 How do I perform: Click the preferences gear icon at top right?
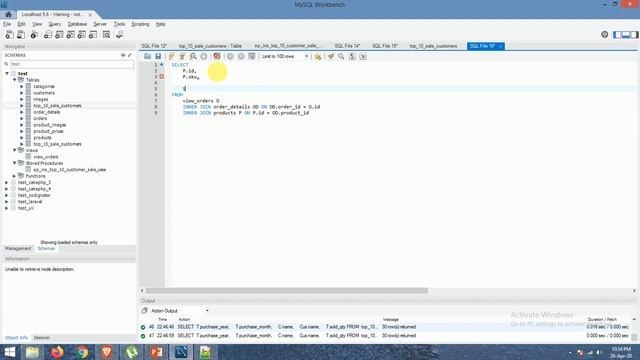[604, 35]
